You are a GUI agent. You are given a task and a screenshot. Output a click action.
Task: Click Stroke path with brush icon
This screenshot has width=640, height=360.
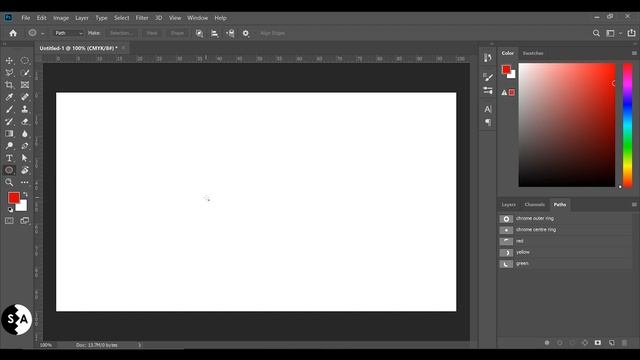[x=560, y=343]
